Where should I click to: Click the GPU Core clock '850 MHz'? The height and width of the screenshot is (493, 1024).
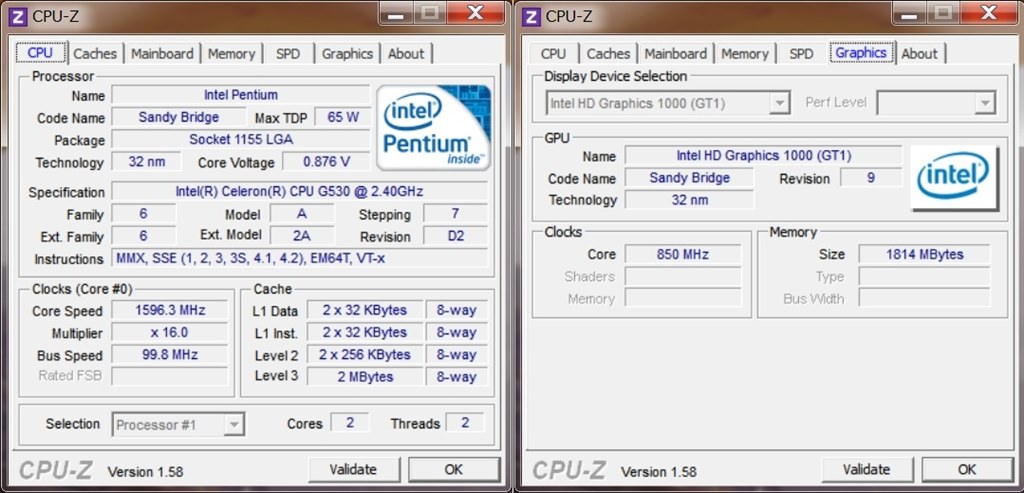682,254
